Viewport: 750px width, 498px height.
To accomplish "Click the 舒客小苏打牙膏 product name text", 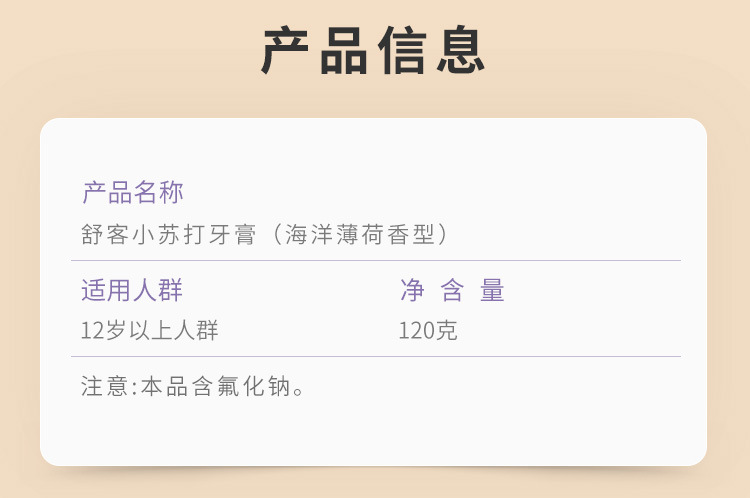I will tap(175, 233).
